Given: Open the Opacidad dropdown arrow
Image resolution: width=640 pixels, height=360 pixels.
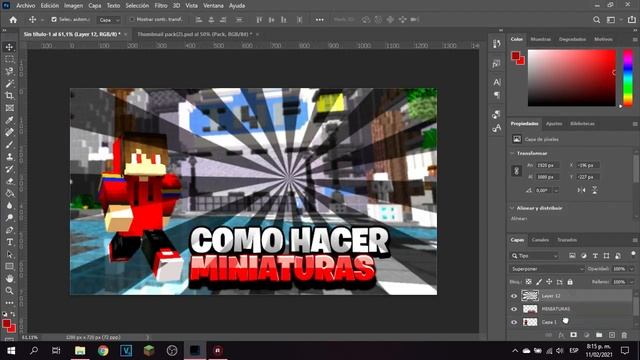Looking at the screenshot, I should click(631, 269).
